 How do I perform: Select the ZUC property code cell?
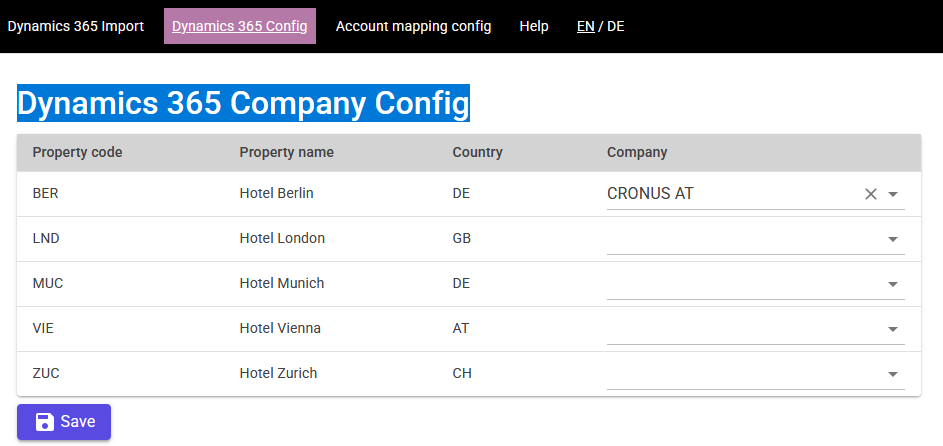pyautogui.click(x=46, y=374)
